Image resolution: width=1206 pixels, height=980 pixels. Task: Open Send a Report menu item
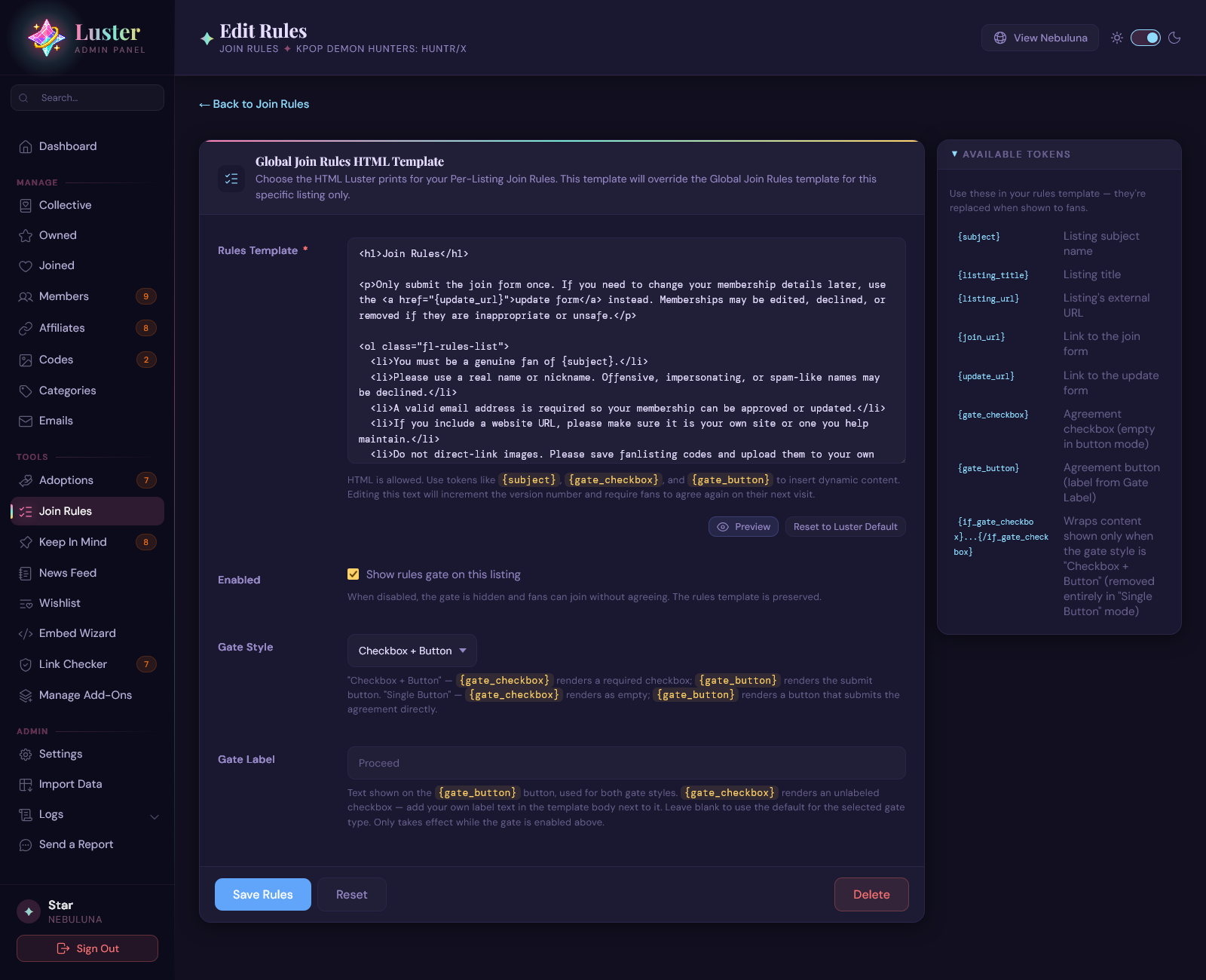(87, 844)
